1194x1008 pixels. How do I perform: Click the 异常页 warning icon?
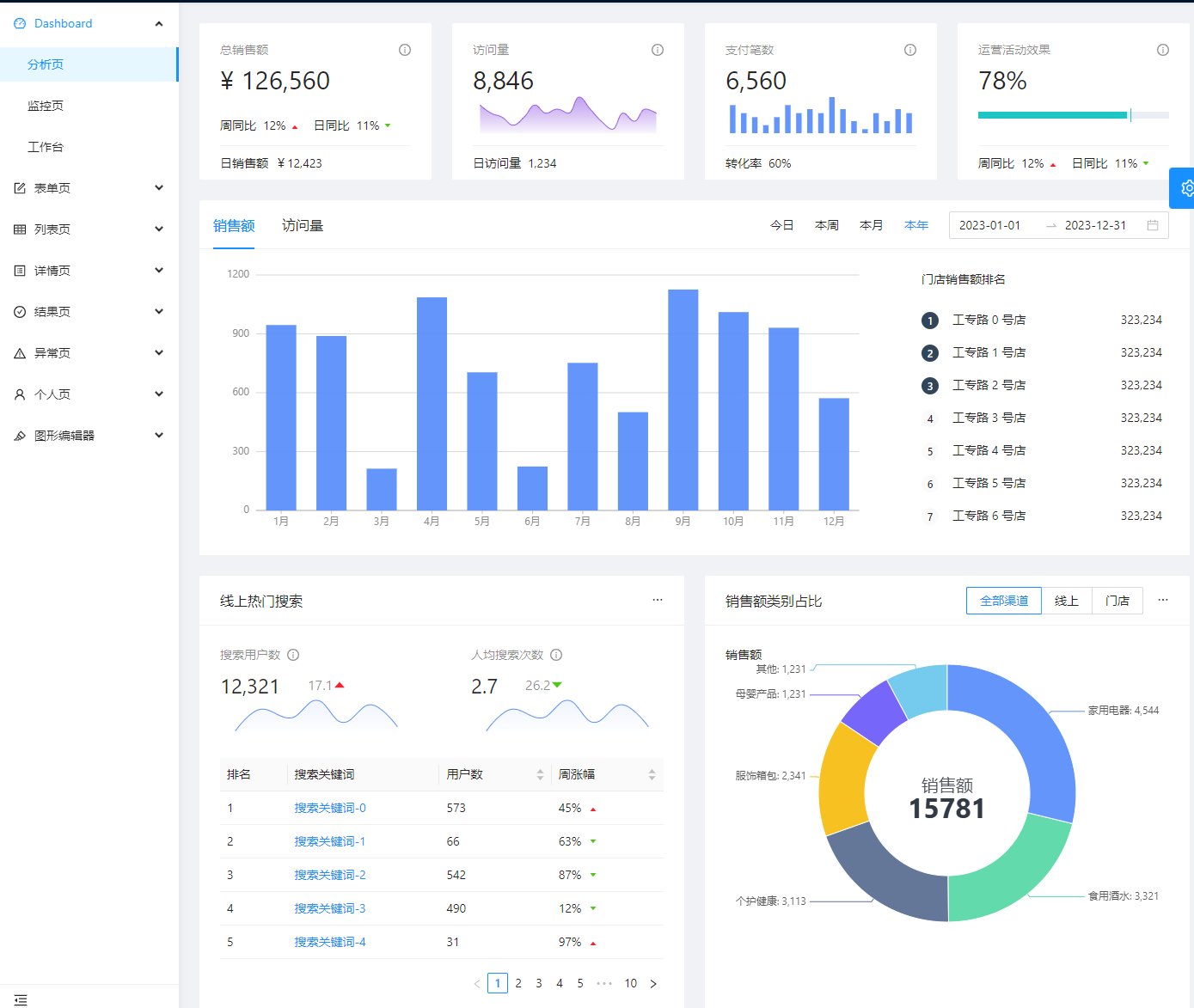(x=20, y=353)
